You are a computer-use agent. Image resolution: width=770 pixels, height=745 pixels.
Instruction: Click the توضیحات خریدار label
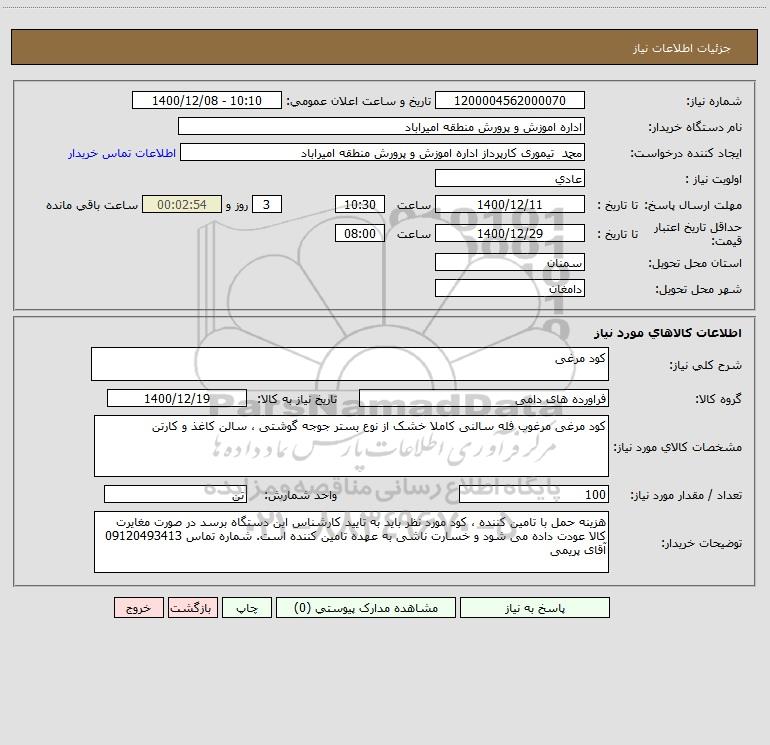click(x=701, y=543)
